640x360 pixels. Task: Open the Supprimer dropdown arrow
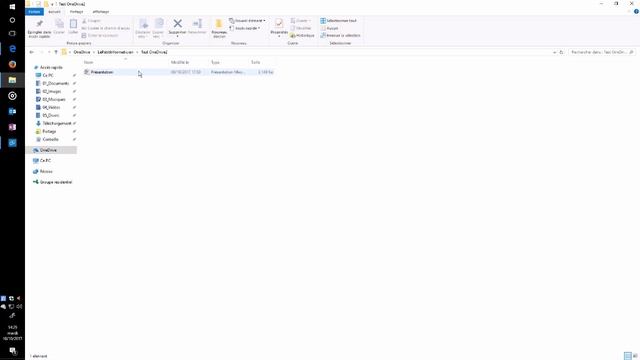click(x=178, y=36)
